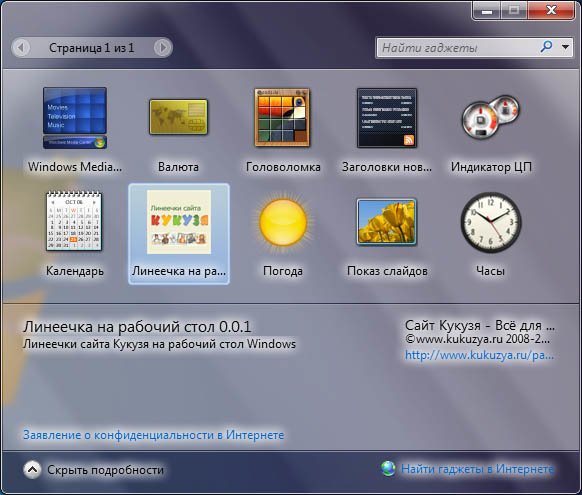Screen dimensions: 582x495
Task: Click the magnifier search icon
Action: click(546, 47)
